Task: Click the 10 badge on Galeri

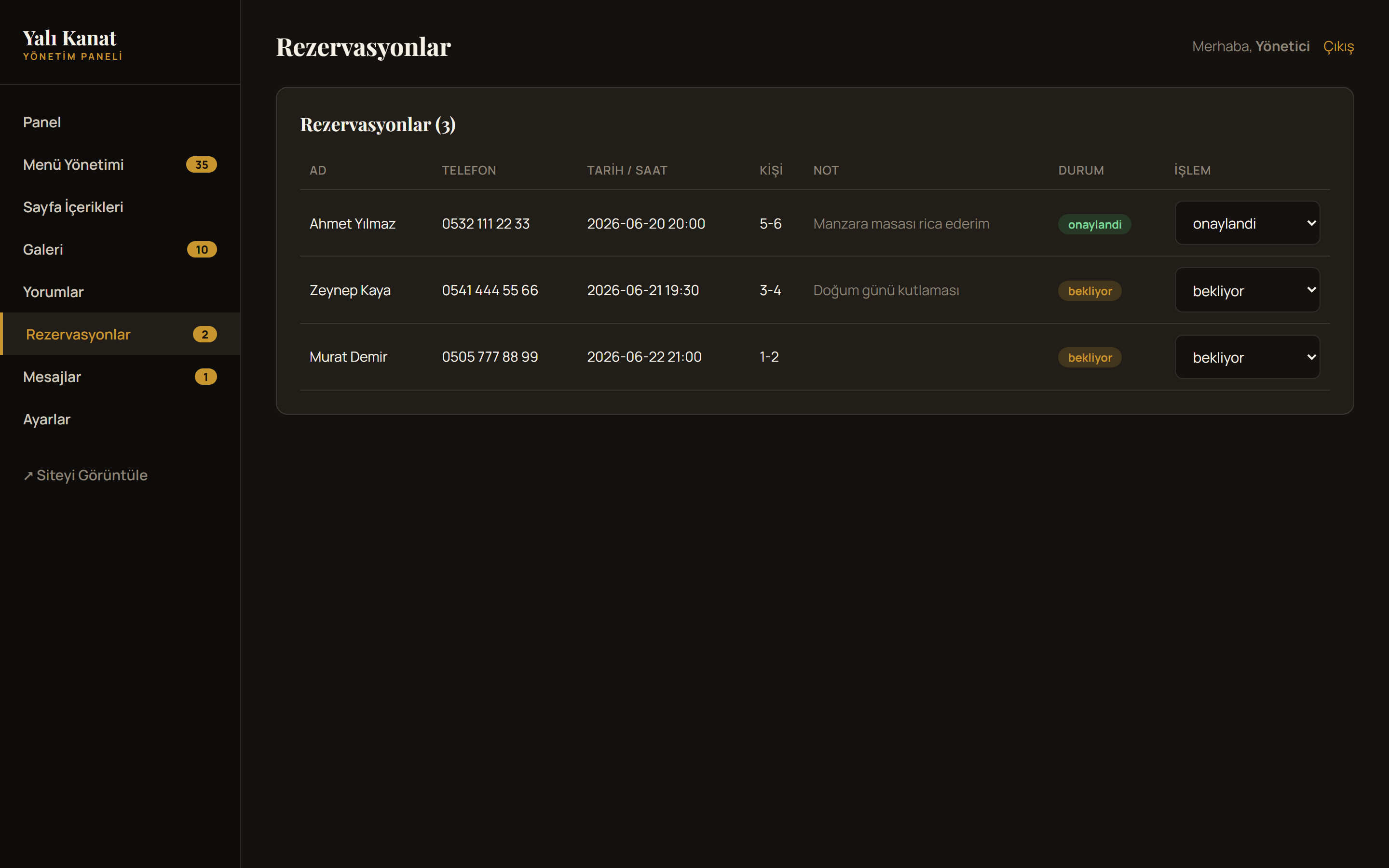Action: coord(202,250)
